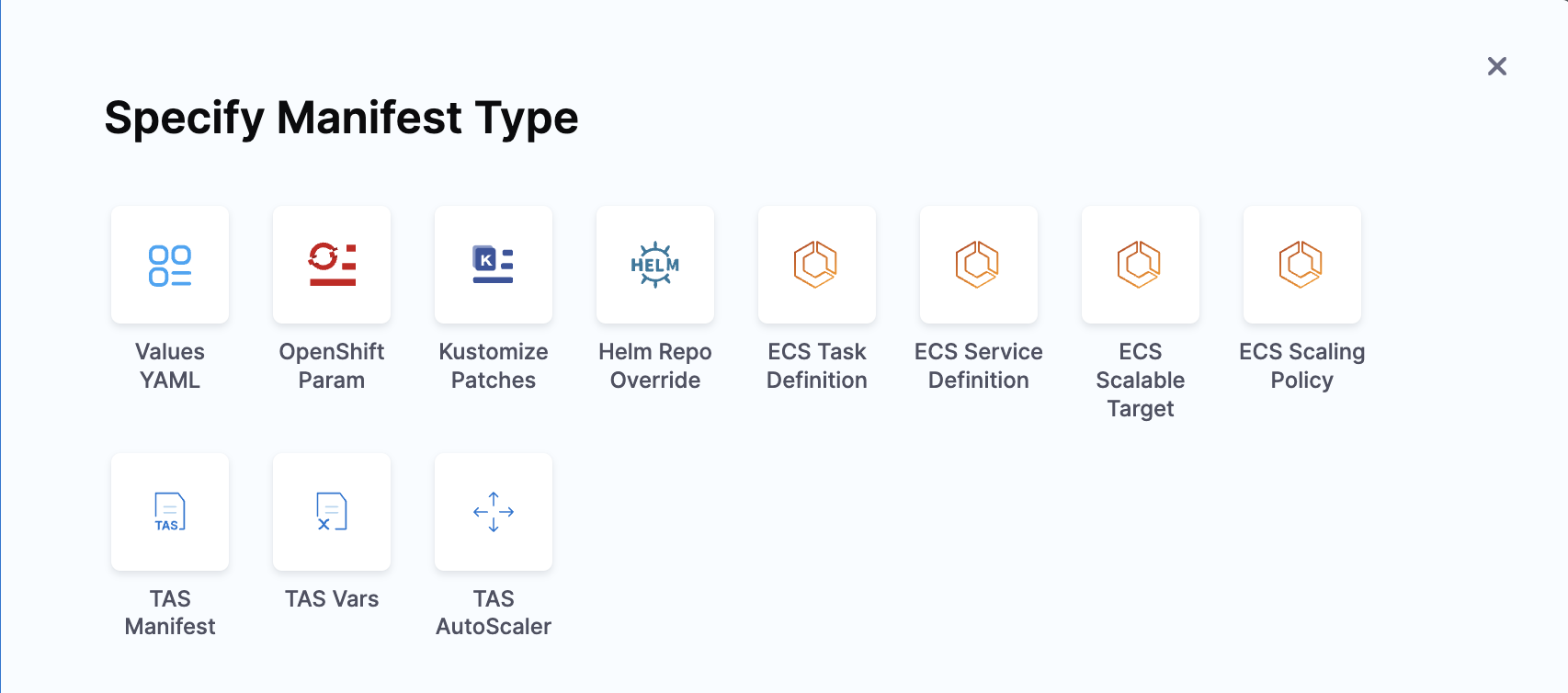Click the "Values YAML" text label

(x=170, y=366)
